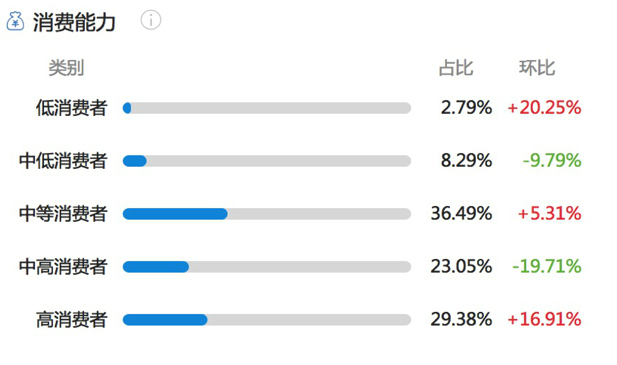Click the 低消费者 progress bar

point(267,108)
